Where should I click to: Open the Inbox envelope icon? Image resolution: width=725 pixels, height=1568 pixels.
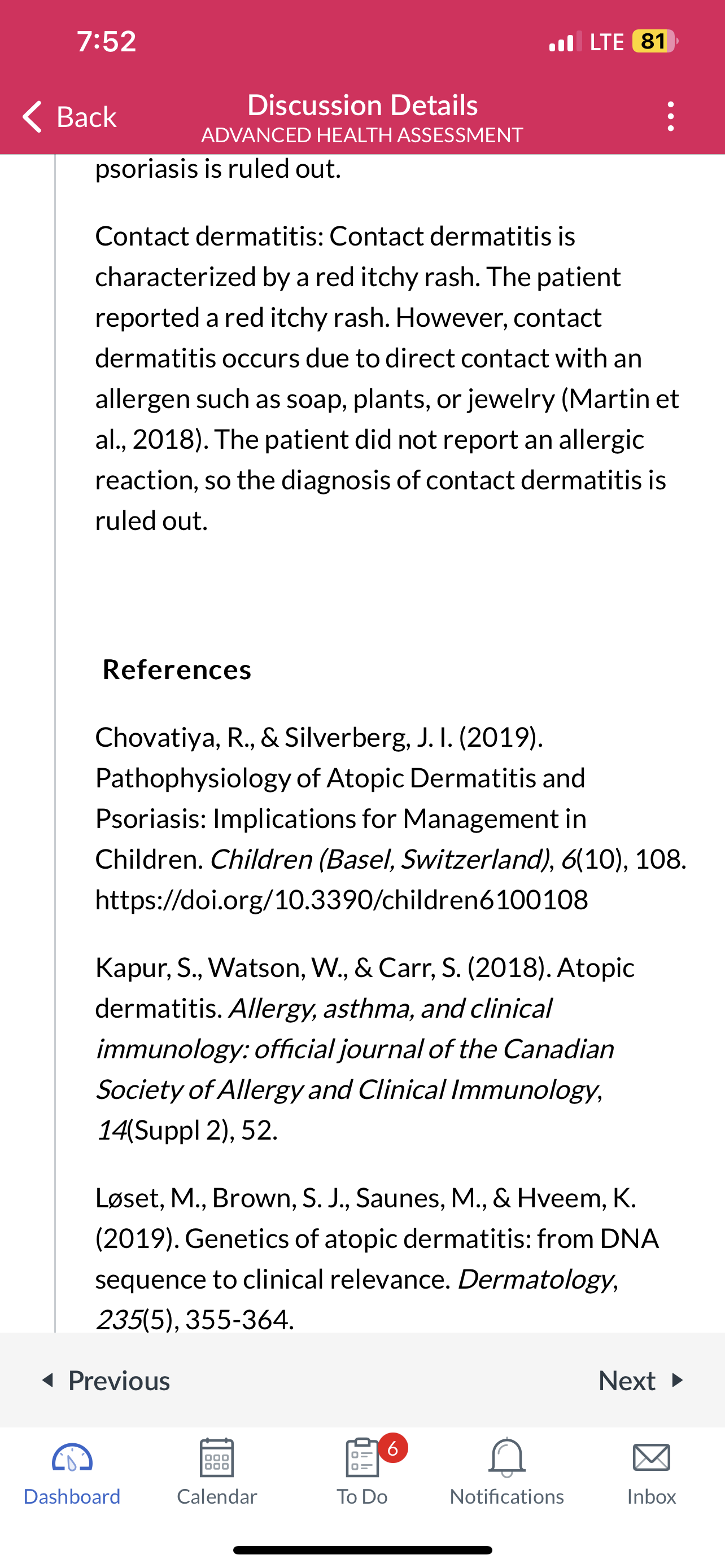tap(652, 1458)
